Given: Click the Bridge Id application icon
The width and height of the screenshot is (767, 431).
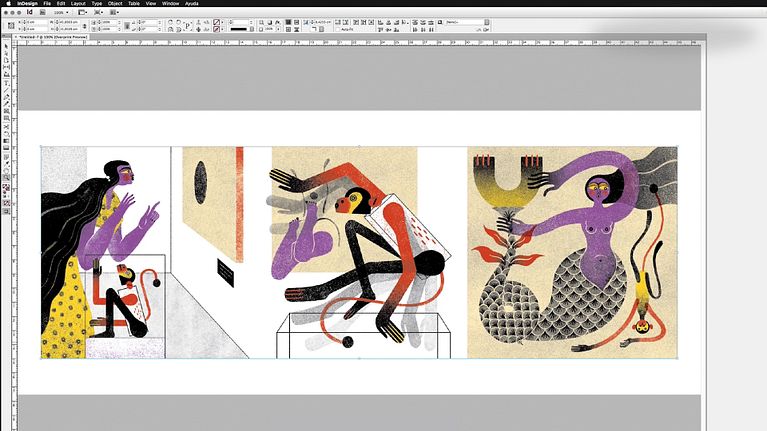Looking at the screenshot, I should [29, 13].
